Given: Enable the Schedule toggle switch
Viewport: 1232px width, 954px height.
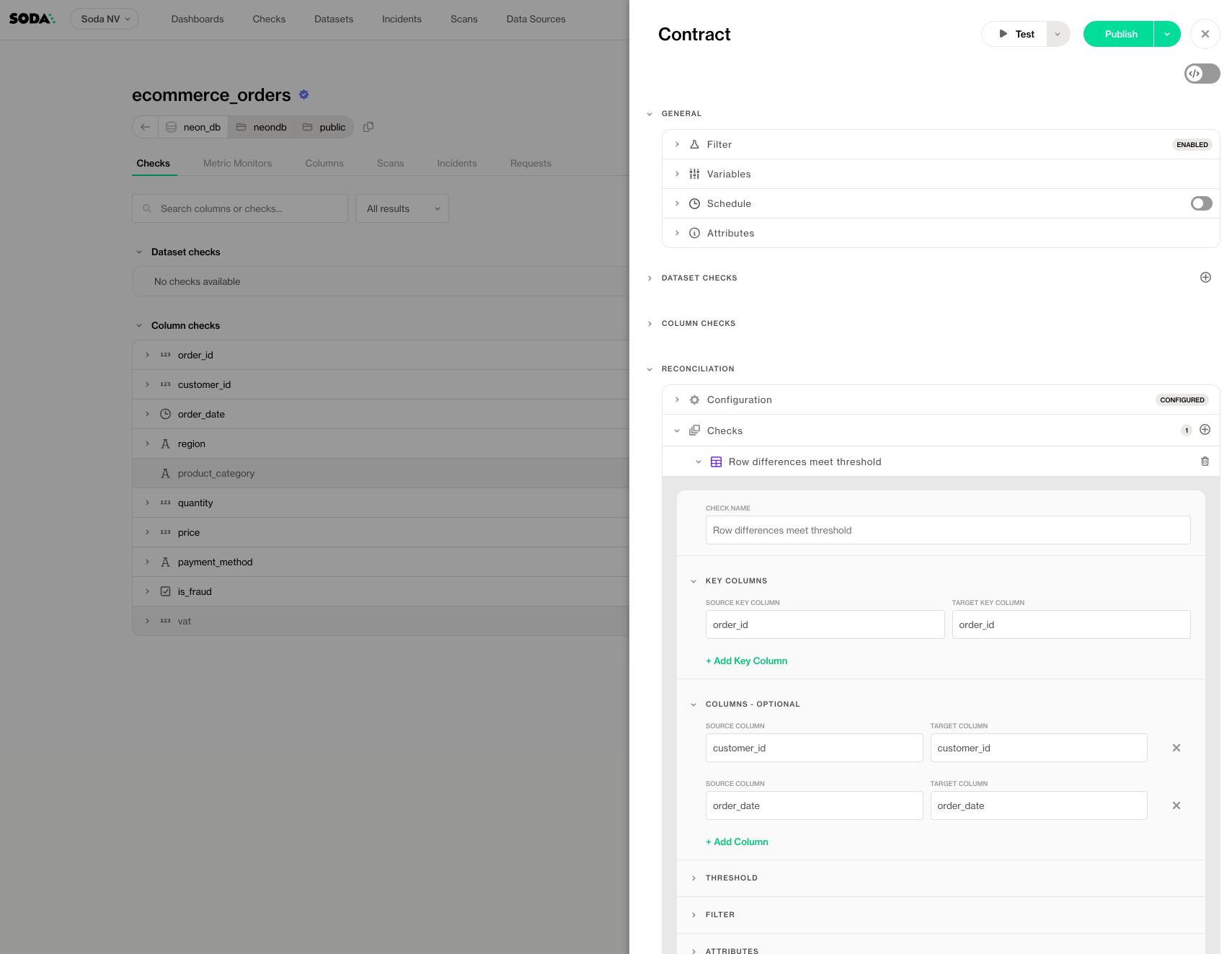Looking at the screenshot, I should (1201, 203).
